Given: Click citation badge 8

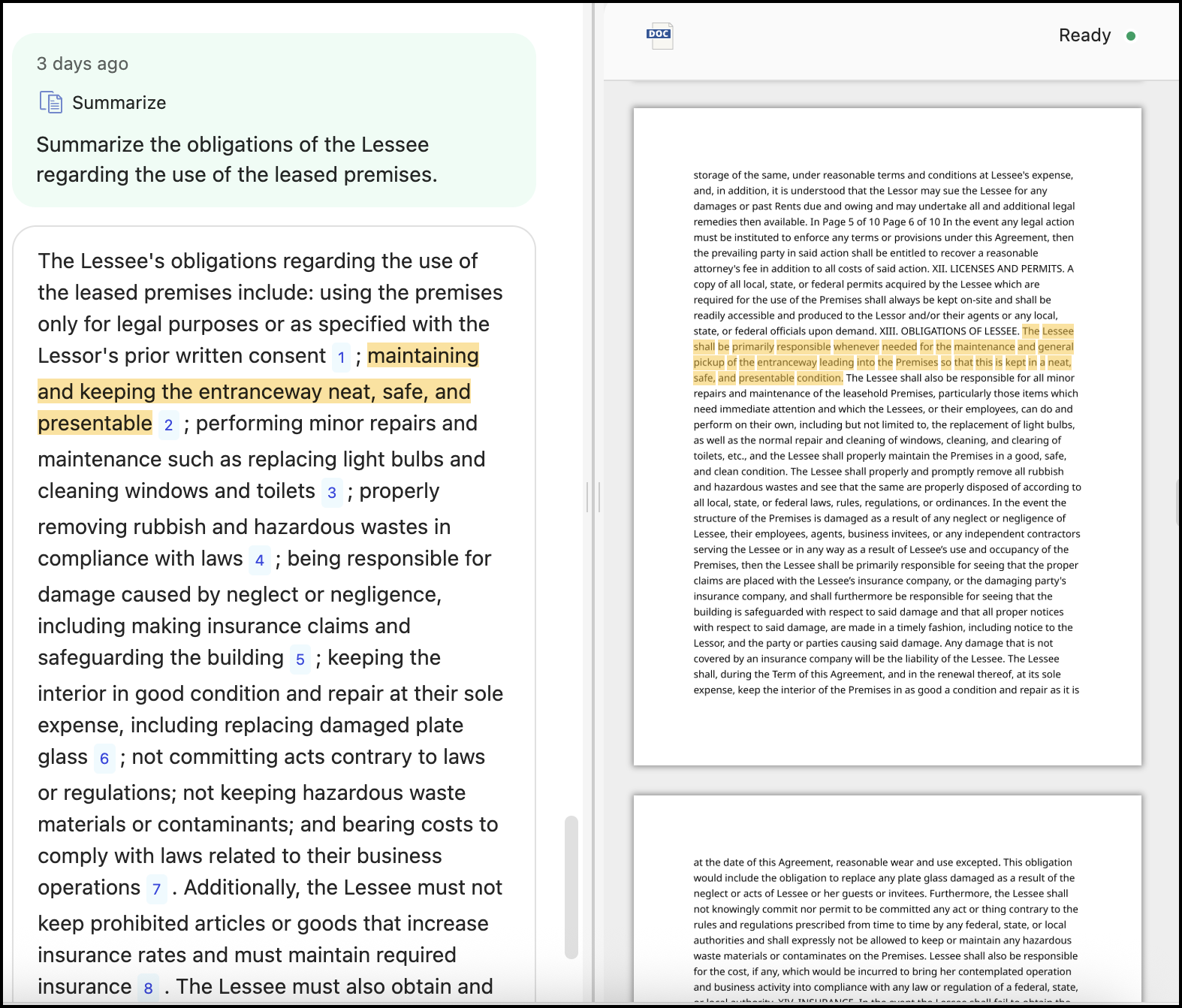Looking at the screenshot, I should (x=148, y=988).
